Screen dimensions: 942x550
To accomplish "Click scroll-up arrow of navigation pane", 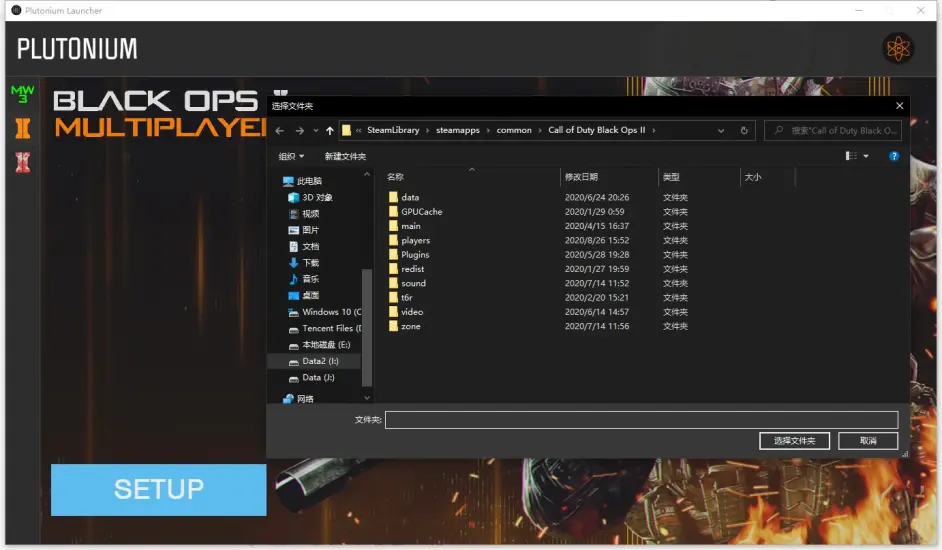I will click(366, 175).
